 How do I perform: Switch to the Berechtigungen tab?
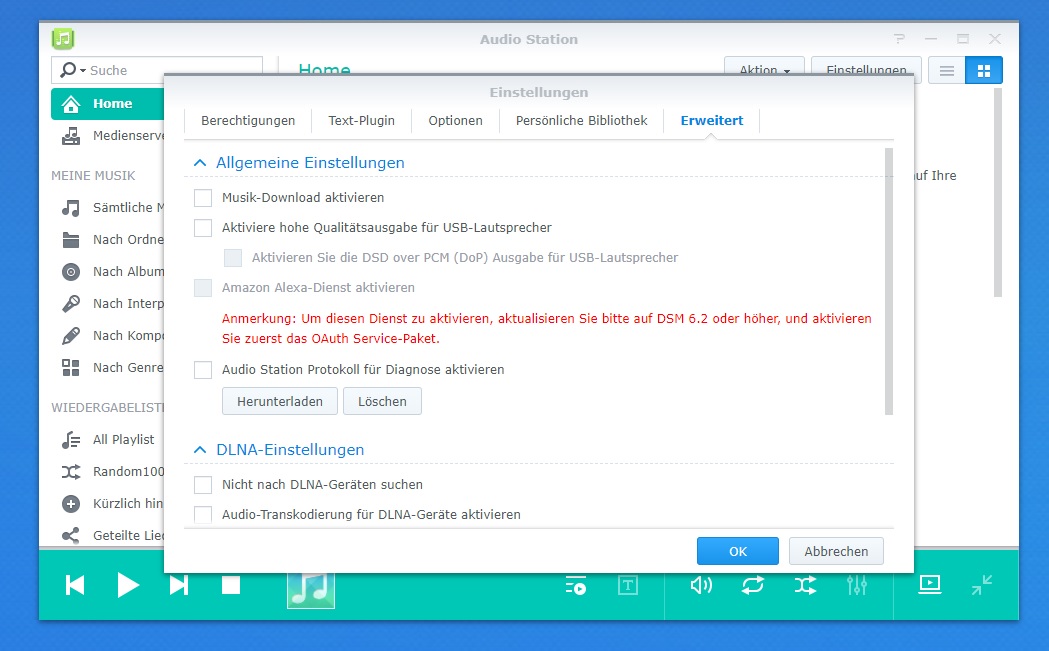pyautogui.click(x=248, y=121)
